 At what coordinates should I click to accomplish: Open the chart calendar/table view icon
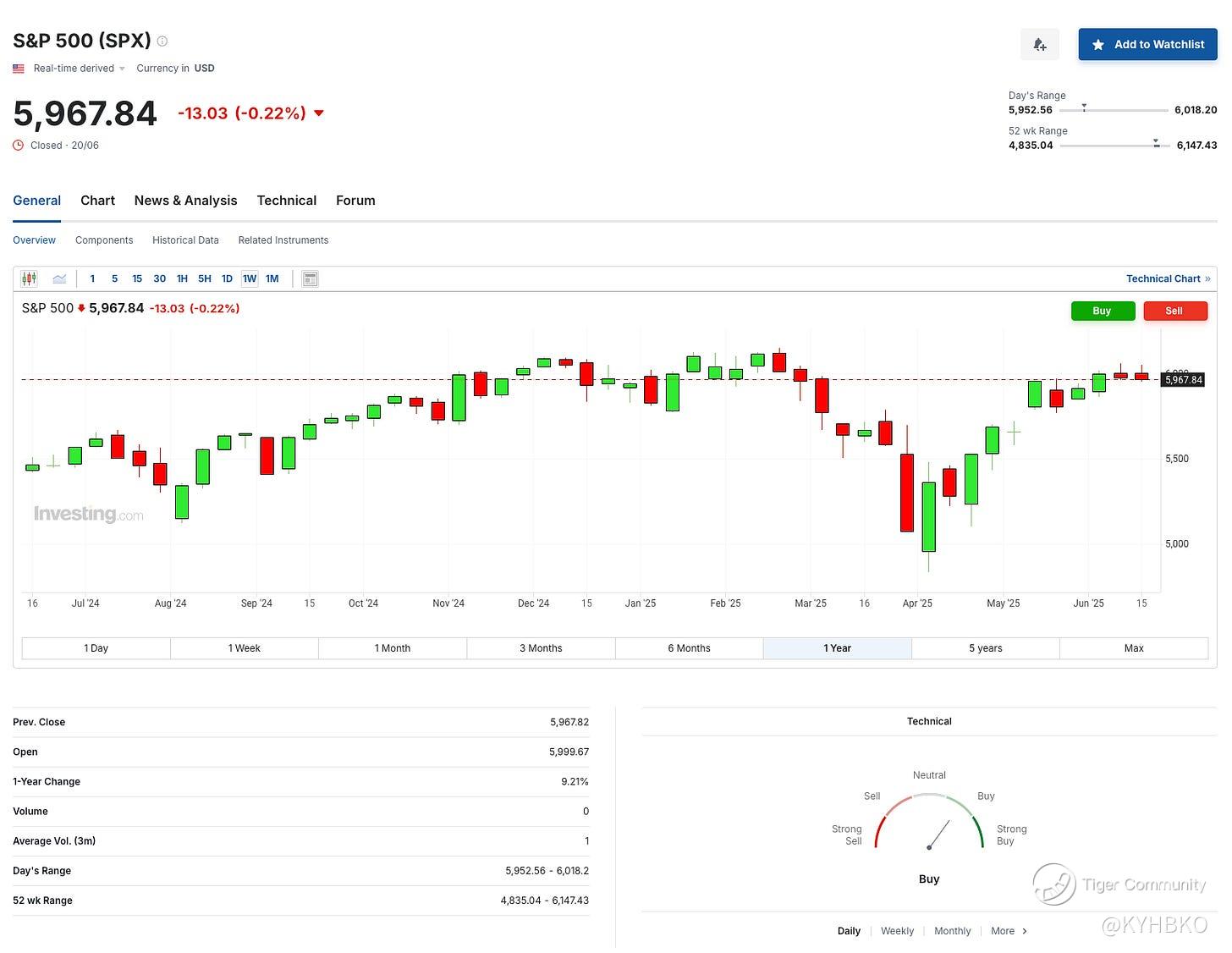[x=311, y=278]
